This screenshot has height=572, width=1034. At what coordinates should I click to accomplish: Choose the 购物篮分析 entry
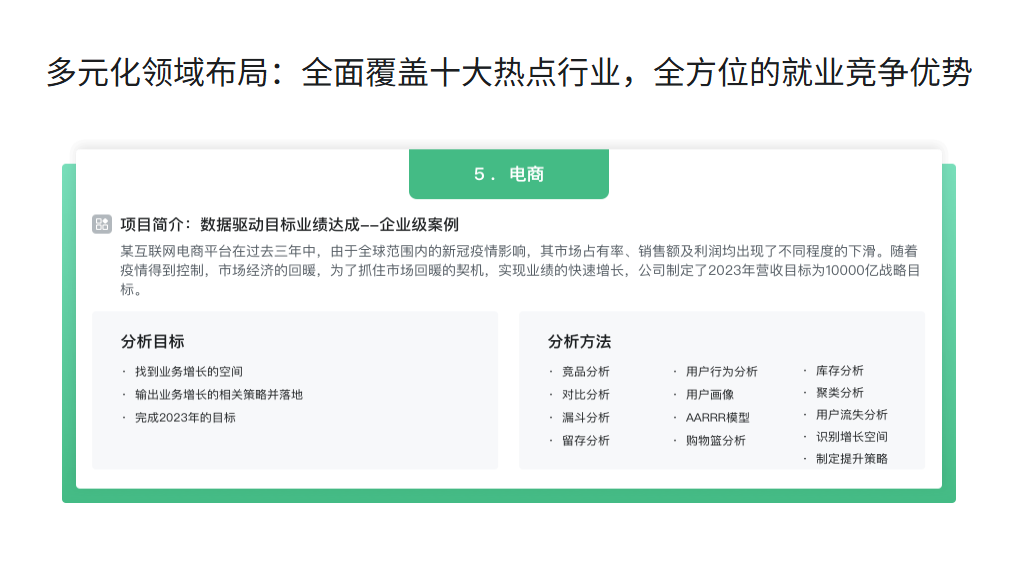pyautogui.click(x=715, y=440)
